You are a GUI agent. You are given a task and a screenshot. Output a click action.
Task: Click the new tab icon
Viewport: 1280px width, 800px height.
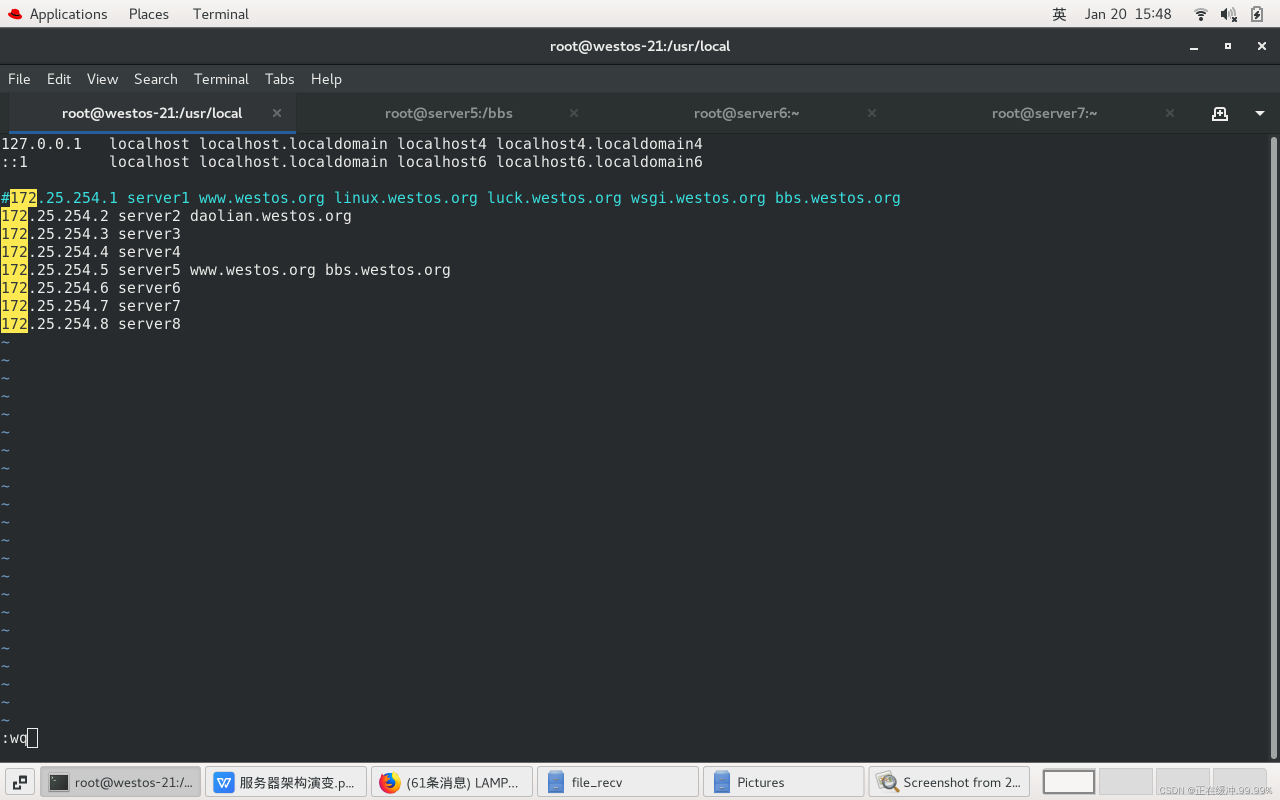[x=1220, y=114]
